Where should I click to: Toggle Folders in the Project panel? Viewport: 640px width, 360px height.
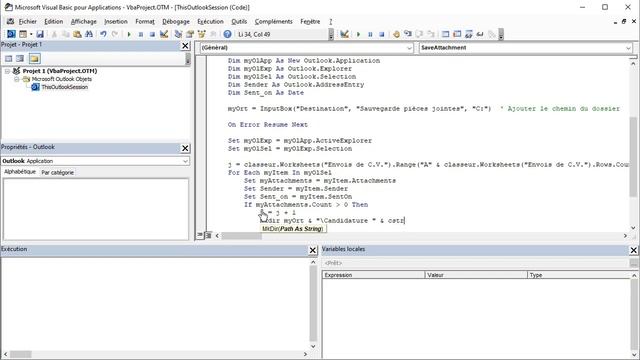[x=34, y=59]
